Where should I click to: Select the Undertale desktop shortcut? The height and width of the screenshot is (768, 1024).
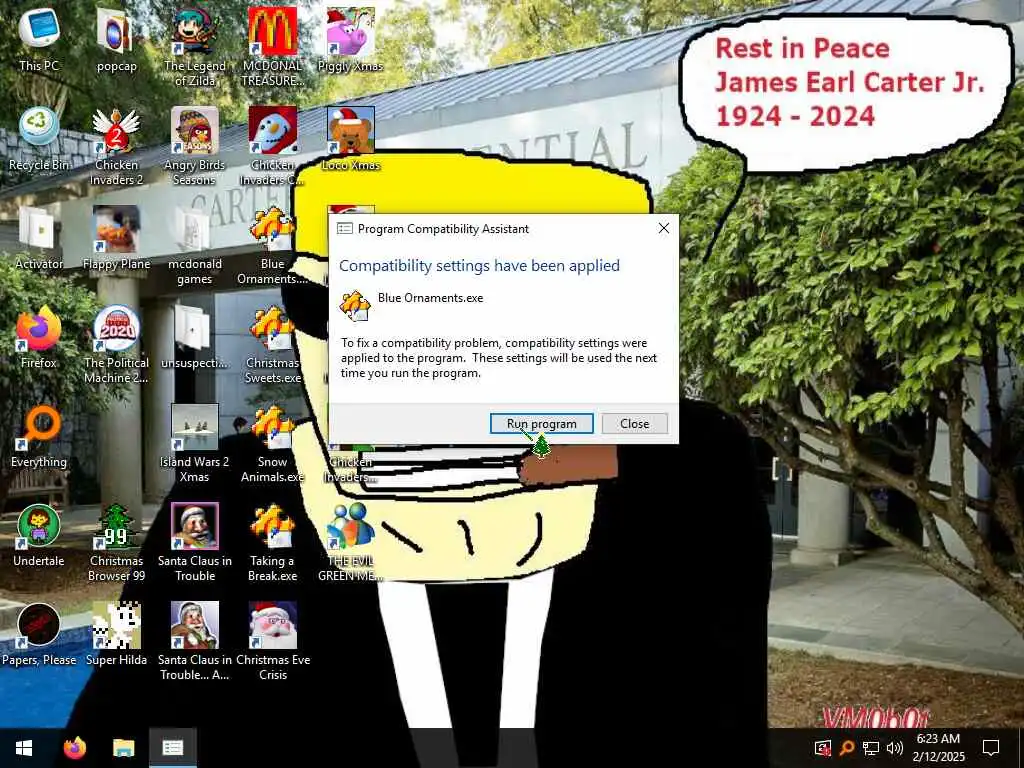39,536
